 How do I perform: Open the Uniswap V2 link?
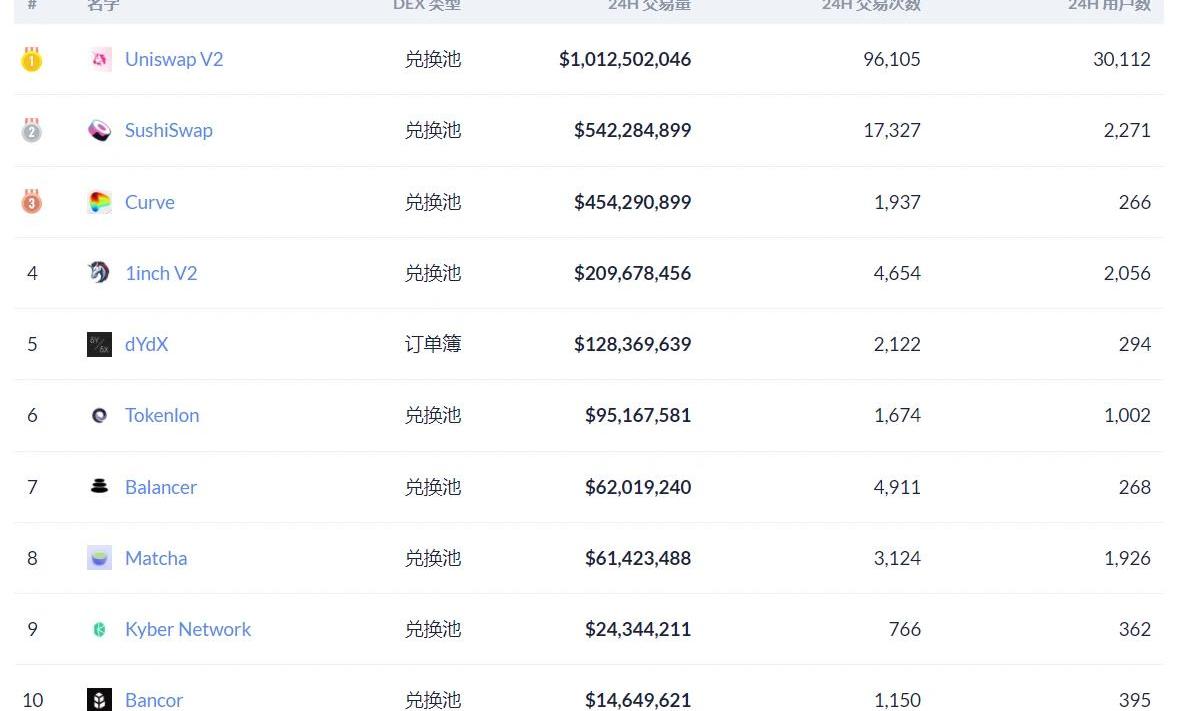coord(174,60)
